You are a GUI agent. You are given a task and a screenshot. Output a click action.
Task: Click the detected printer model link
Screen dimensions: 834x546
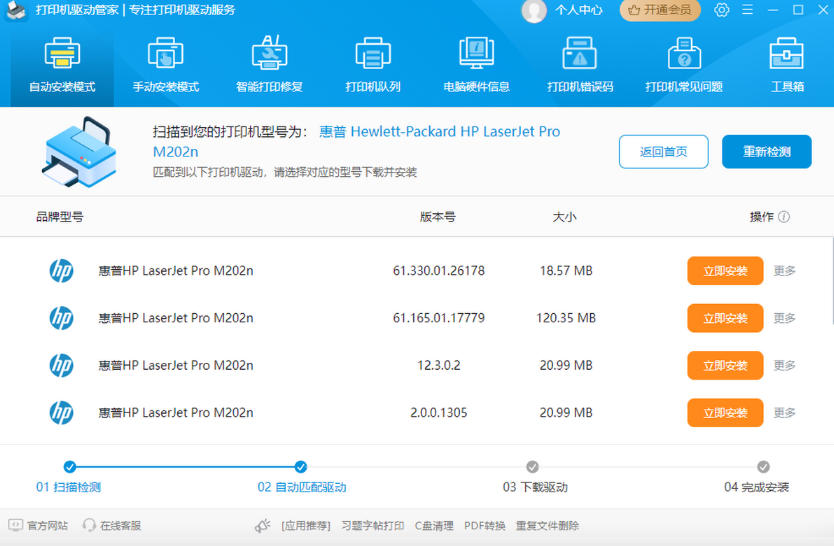(x=356, y=141)
